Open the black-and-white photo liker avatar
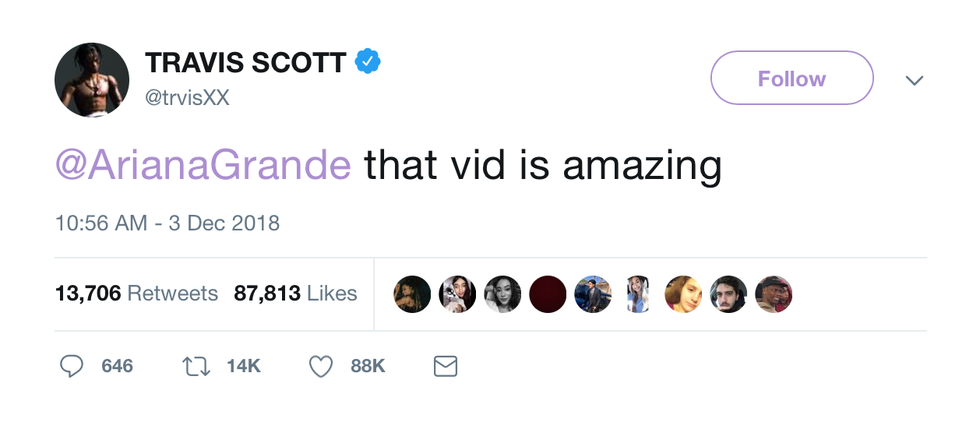 coord(503,294)
